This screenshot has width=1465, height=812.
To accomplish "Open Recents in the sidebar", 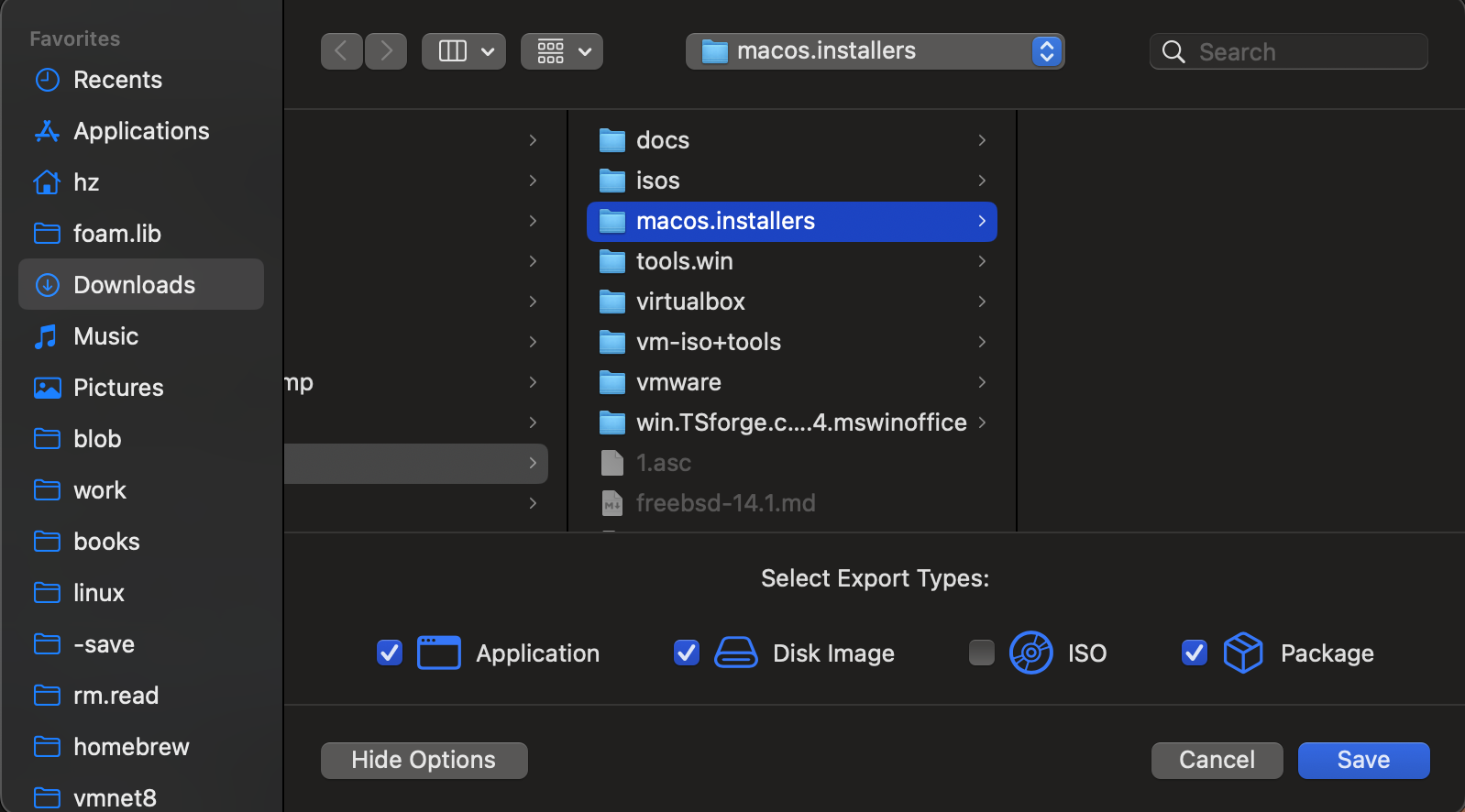I will [117, 80].
